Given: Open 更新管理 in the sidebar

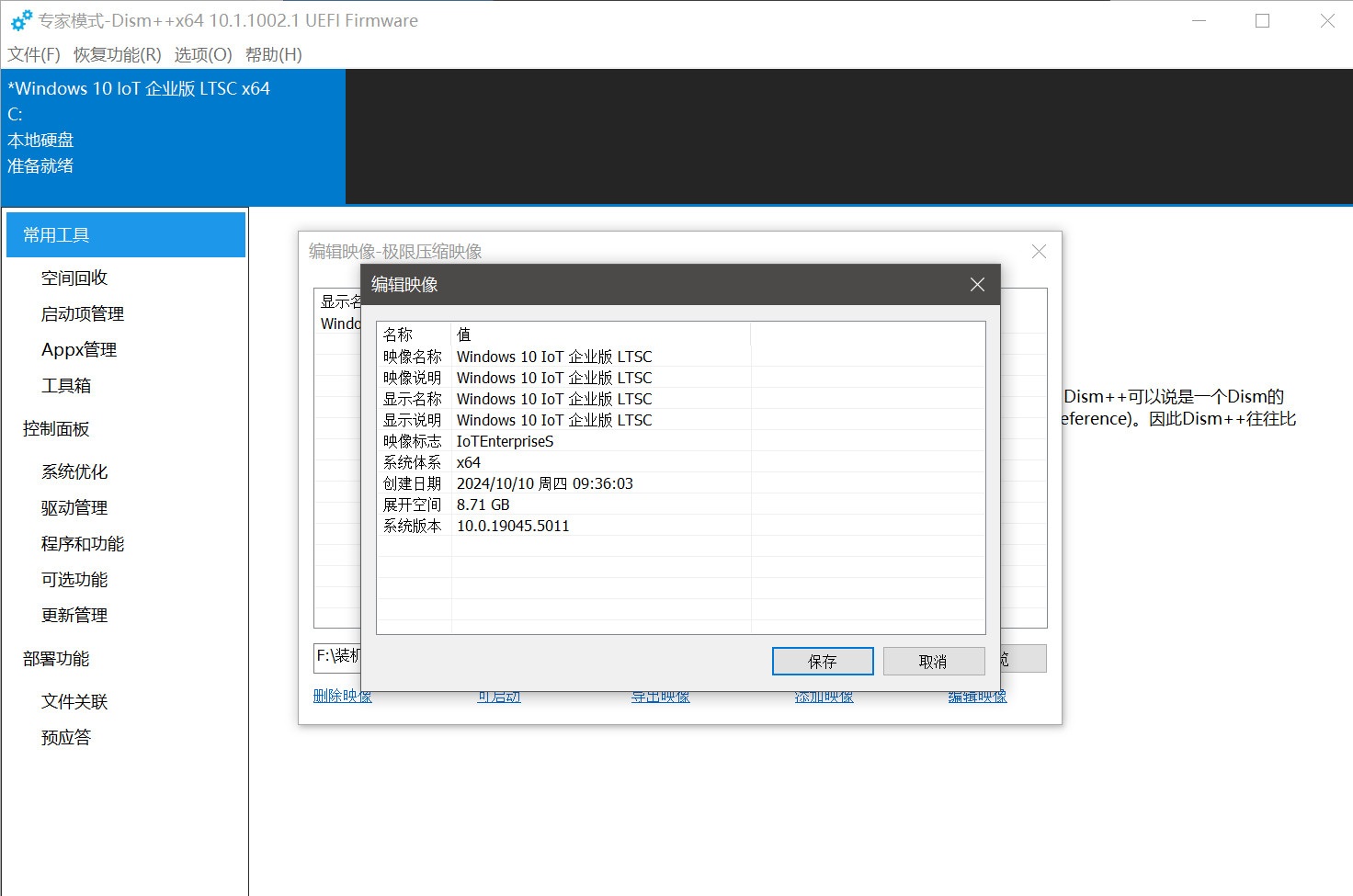Looking at the screenshot, I should [74, 615].
